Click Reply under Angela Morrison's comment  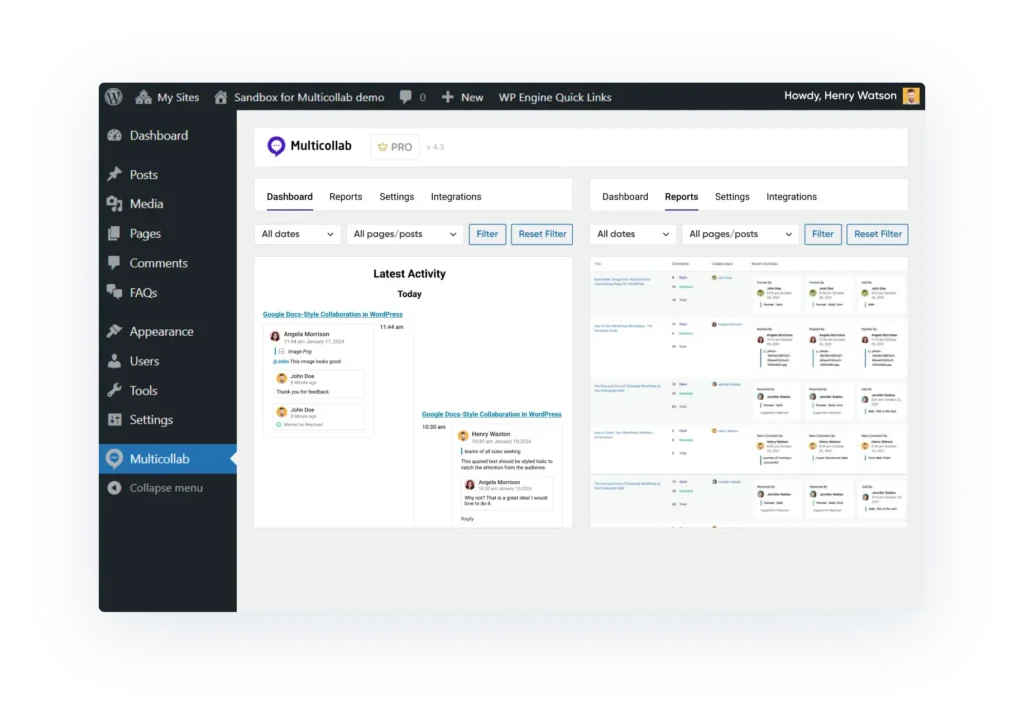pos(468,519)
